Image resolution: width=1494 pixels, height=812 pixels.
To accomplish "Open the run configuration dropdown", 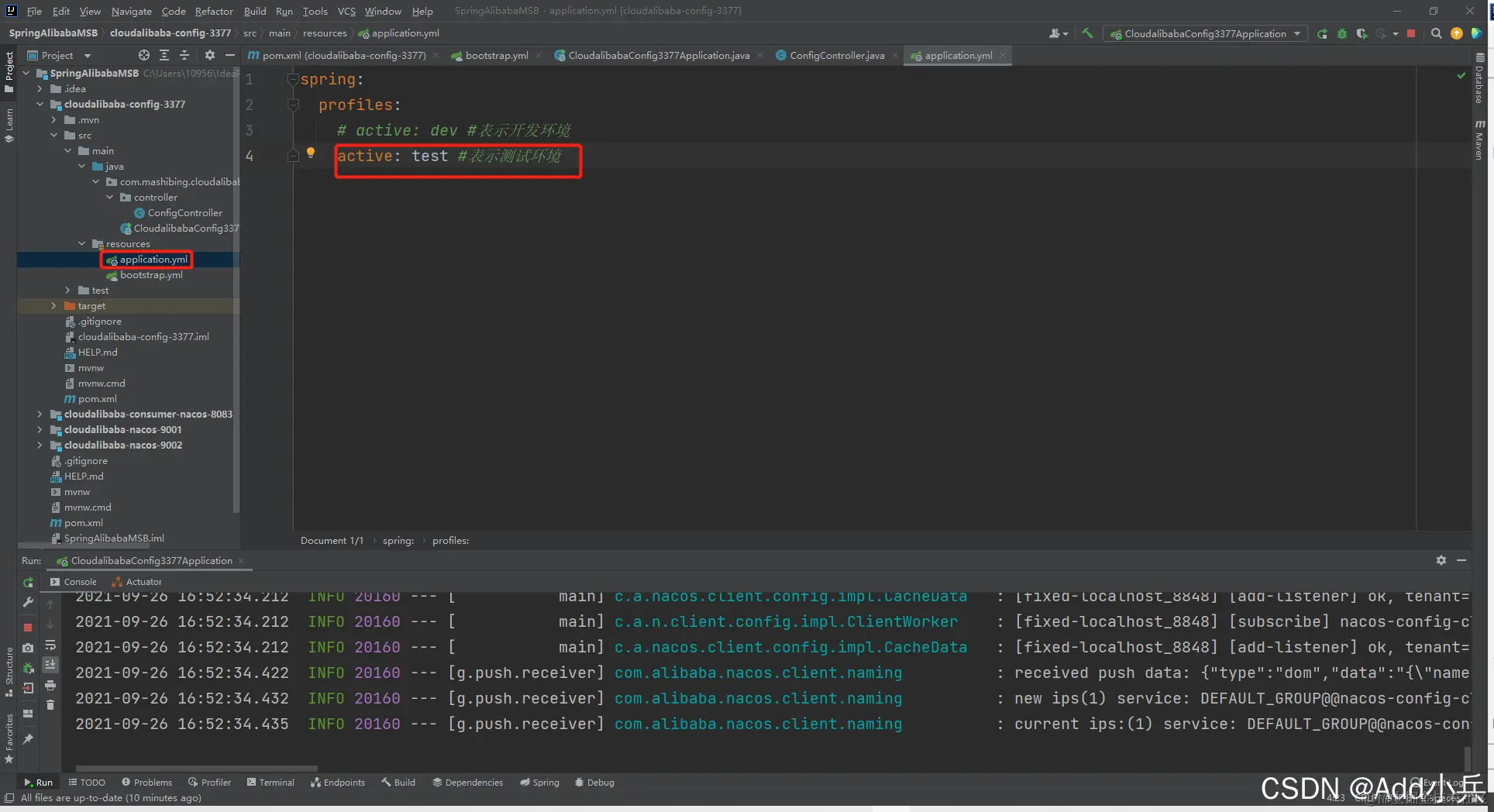I will pyautogui.click(x=1205, y=33).
